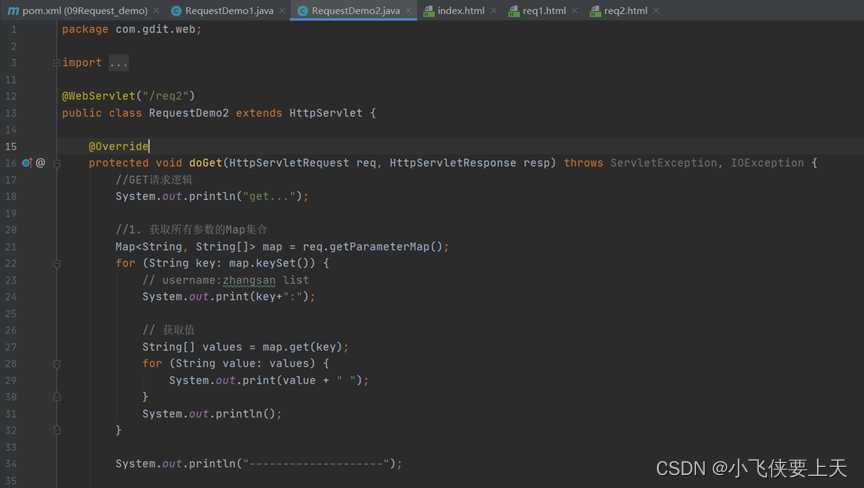Close the pom.xml editor tab
Screen dimensions: 864x488
157,11
